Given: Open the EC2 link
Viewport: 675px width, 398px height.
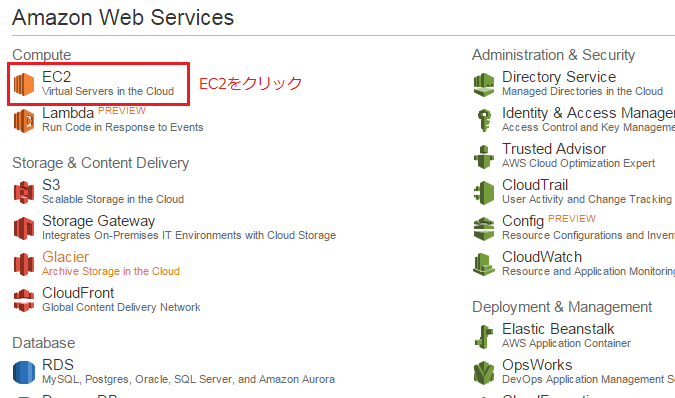Looking at the screenshot, I should [56, 77].
